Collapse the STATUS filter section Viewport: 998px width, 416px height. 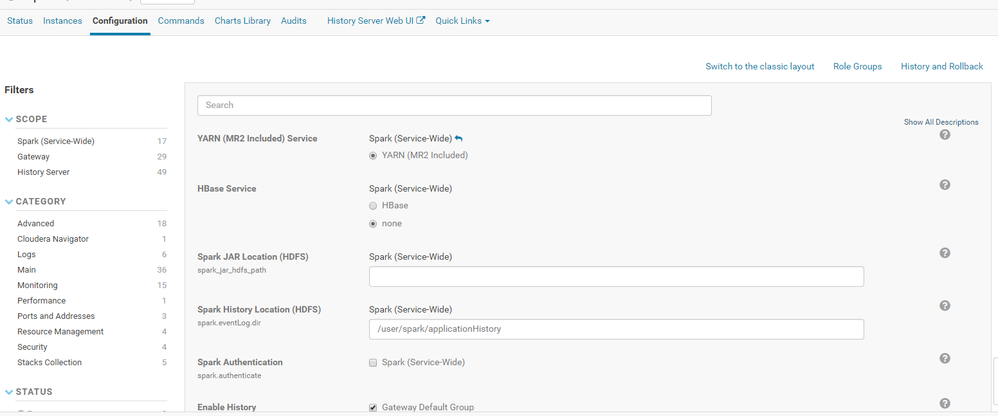[9, 392]
